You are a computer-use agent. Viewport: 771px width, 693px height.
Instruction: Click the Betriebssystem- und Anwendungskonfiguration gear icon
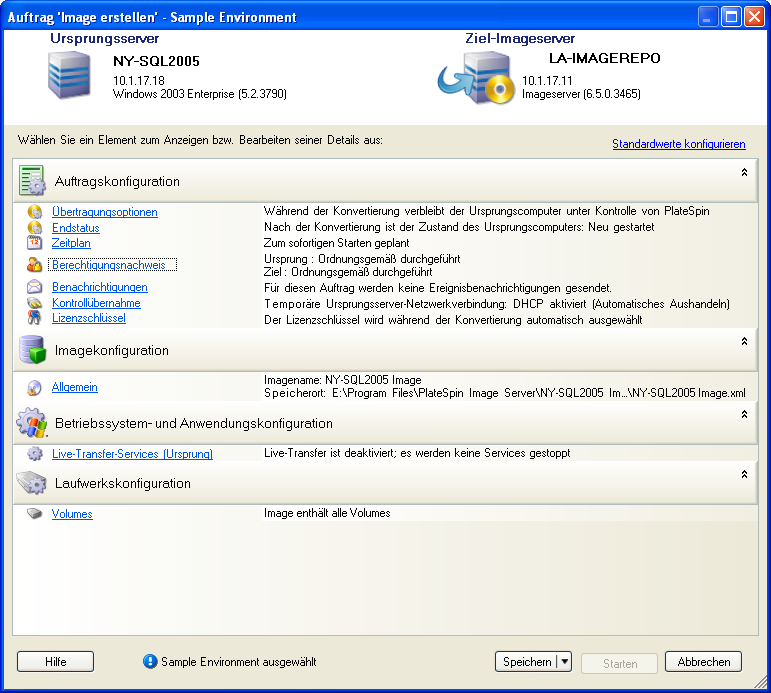[32, 422]
